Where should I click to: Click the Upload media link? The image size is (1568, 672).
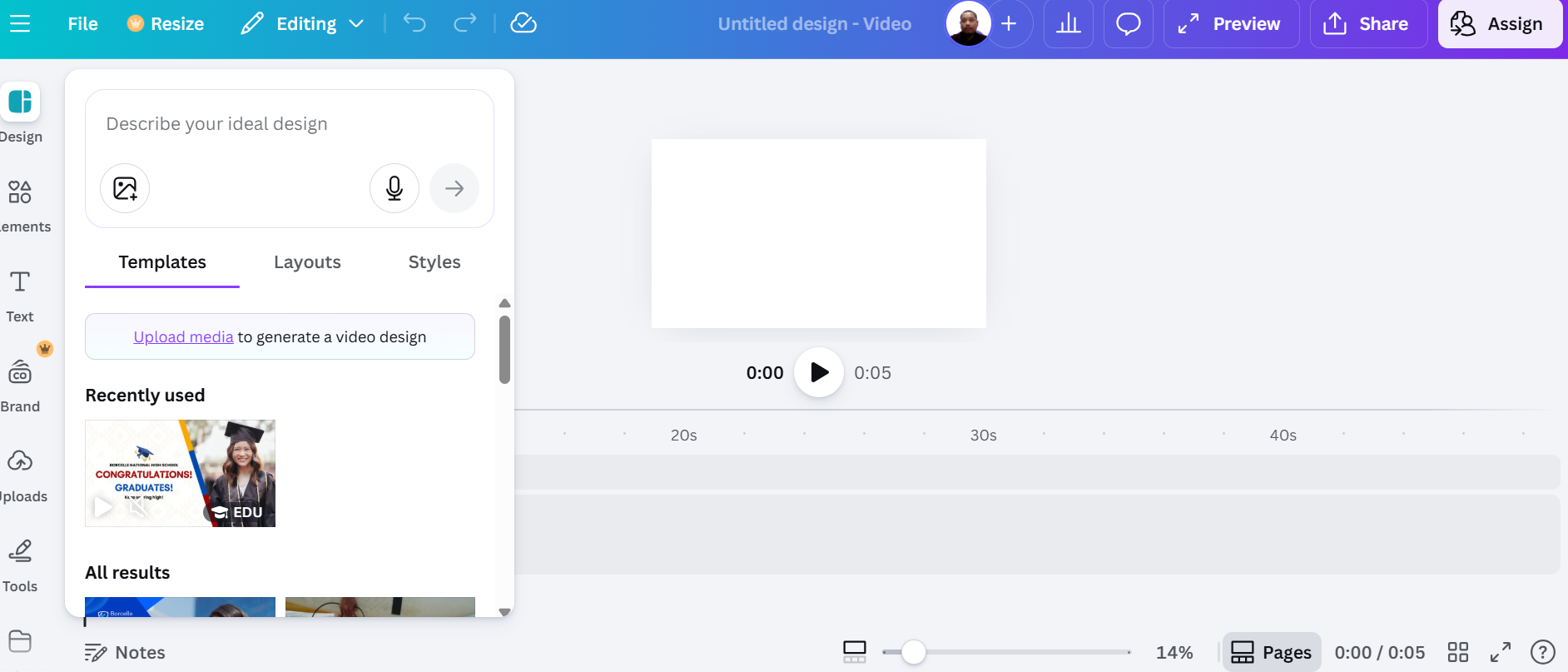tap(183, 337)
